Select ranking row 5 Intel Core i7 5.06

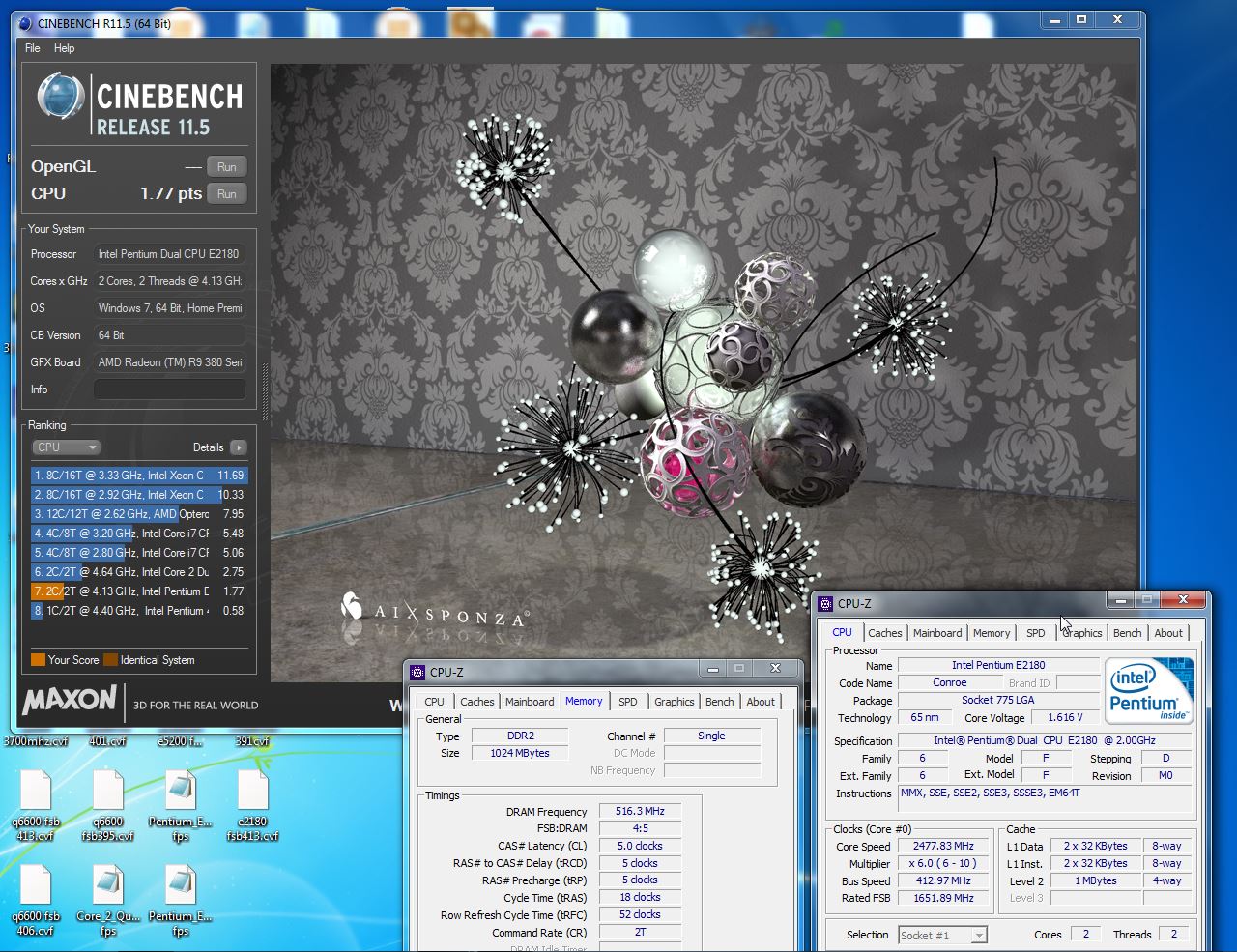coord(139,553)
